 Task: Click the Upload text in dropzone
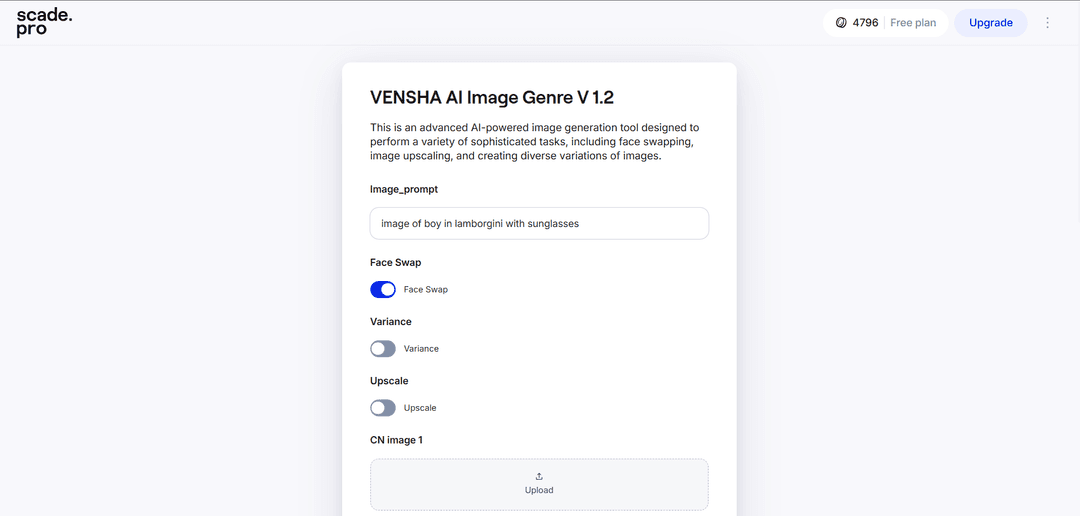click(x=539, y=491)
